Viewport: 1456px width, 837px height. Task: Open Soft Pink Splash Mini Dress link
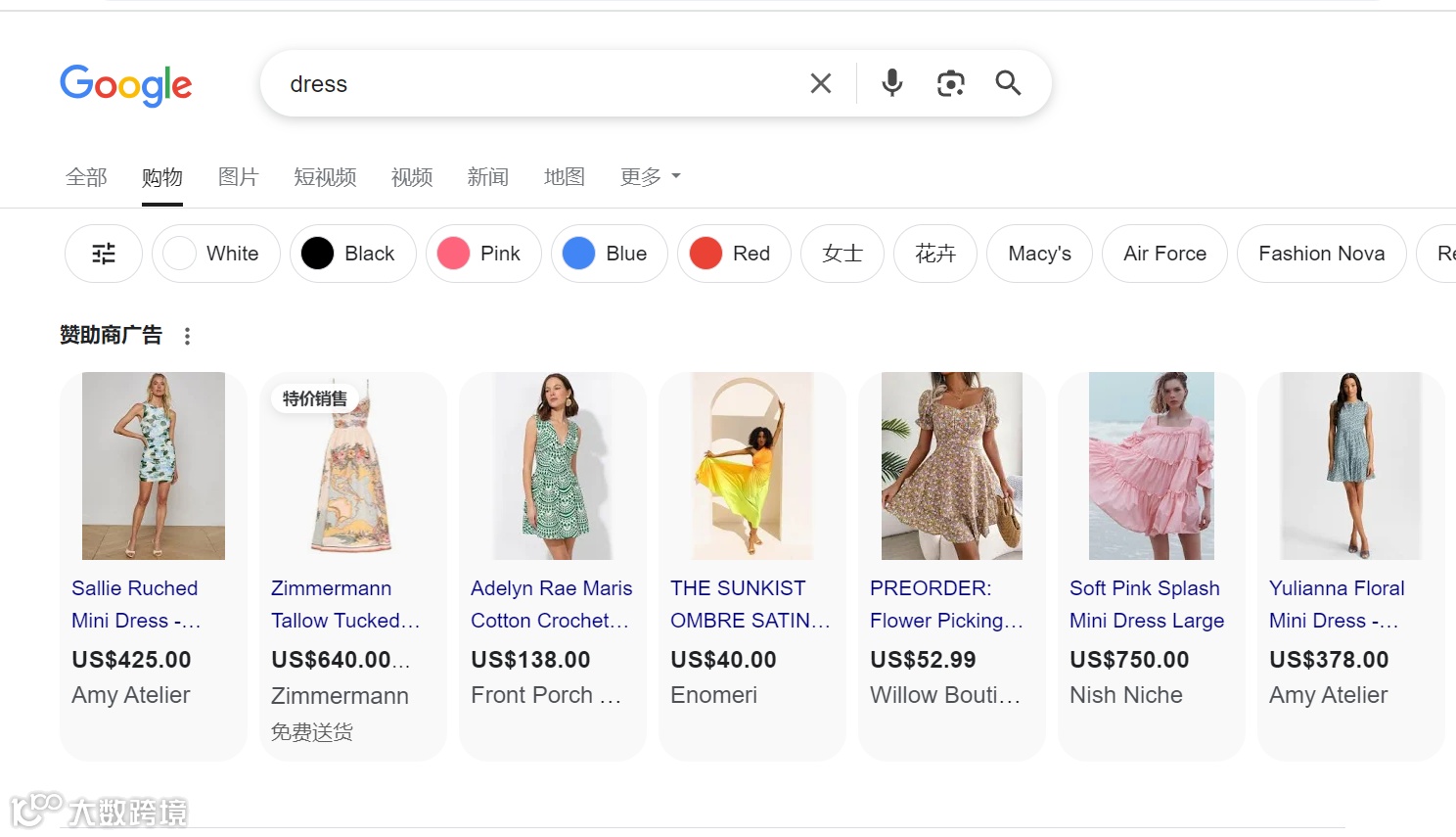[x=1147, y=604]
